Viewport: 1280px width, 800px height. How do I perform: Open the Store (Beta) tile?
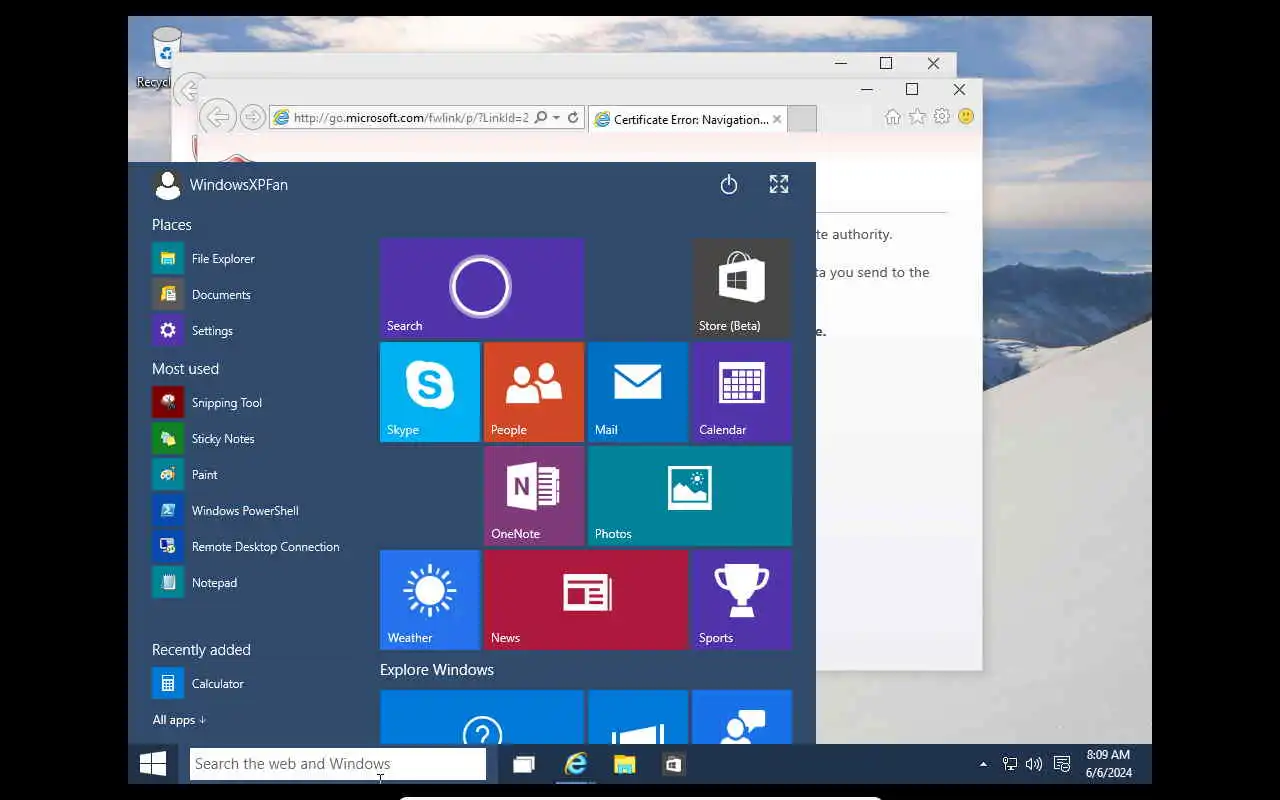coord(742,288)
